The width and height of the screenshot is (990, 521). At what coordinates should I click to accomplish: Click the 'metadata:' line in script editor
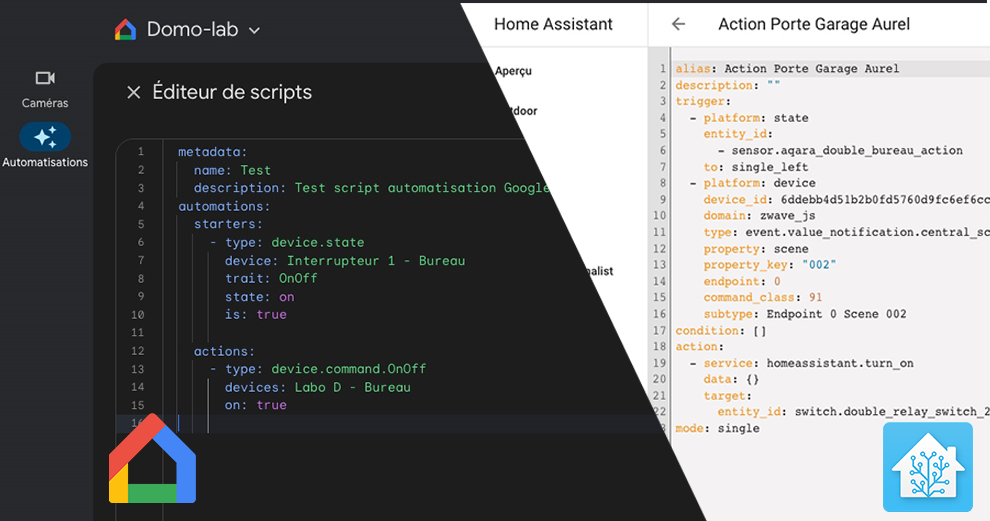tap(213, 152)
